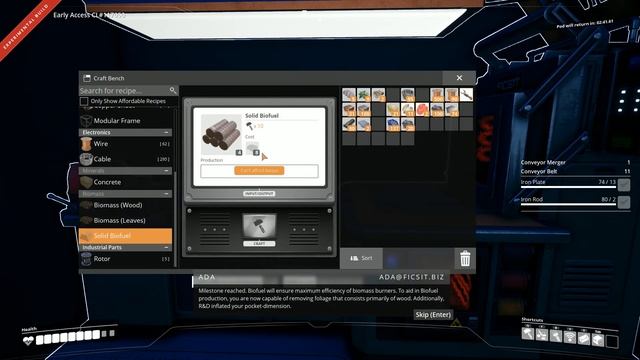This screenshot has width=640, height=360.
Task: Click the ADA@FICSIT.BIZ sender text
Action: coord(411,277)
